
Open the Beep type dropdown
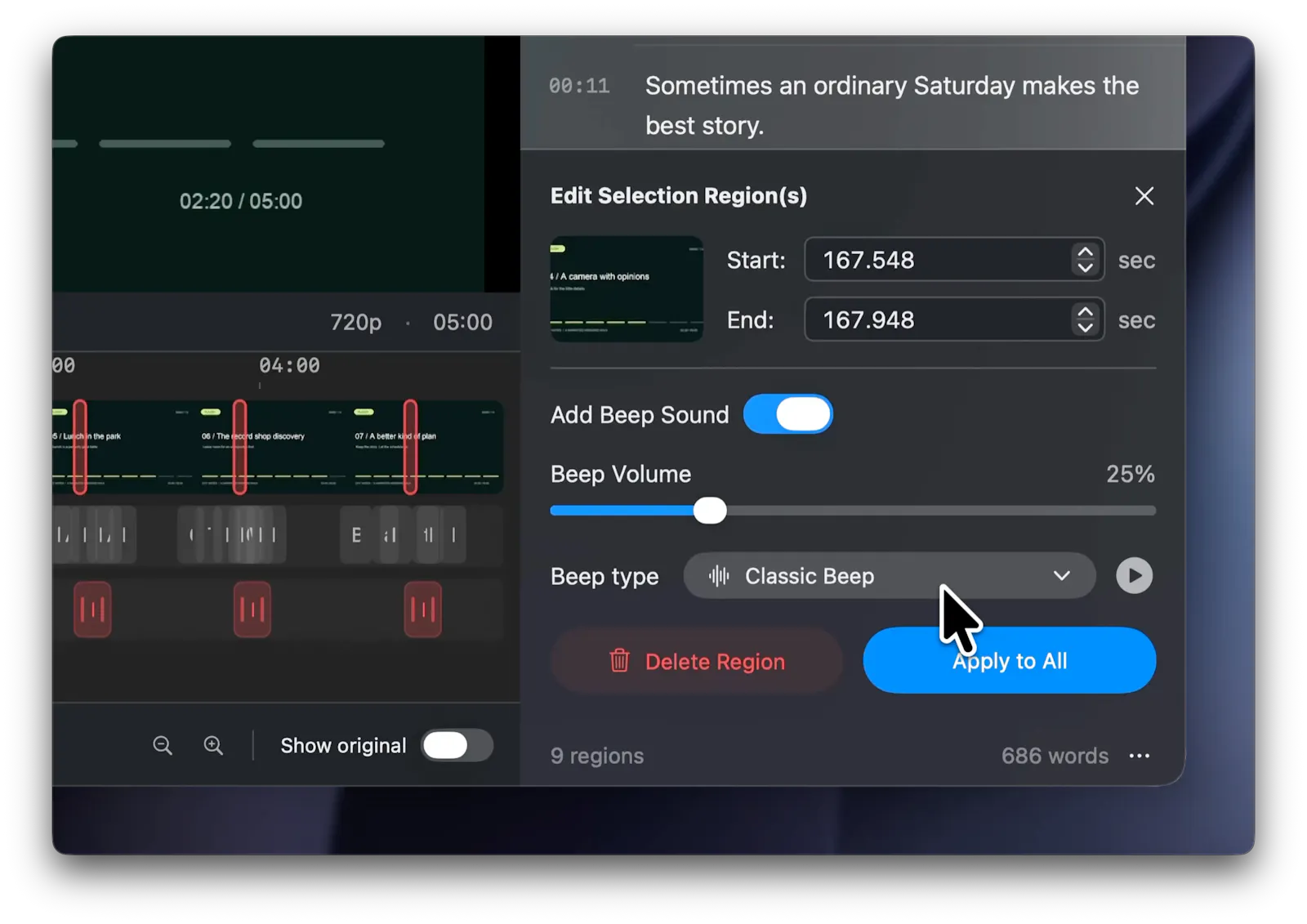point(890,576)
